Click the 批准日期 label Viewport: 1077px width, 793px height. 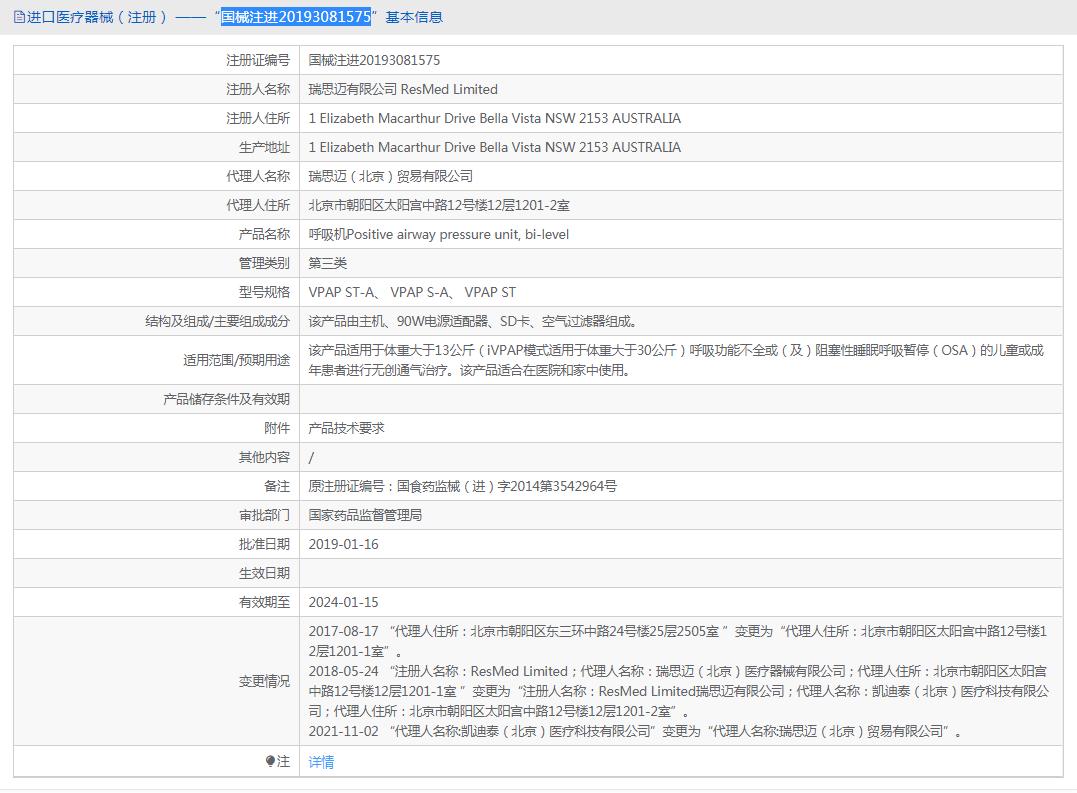coord(264,544)
